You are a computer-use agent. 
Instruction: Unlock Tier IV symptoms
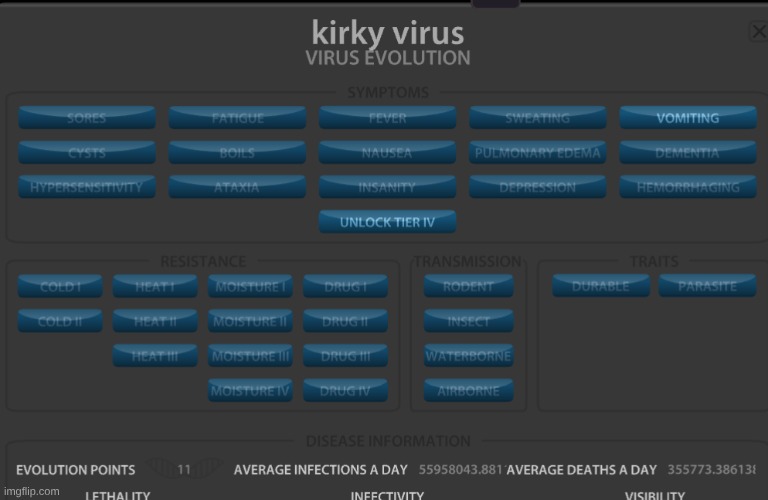tap(387, 222)
